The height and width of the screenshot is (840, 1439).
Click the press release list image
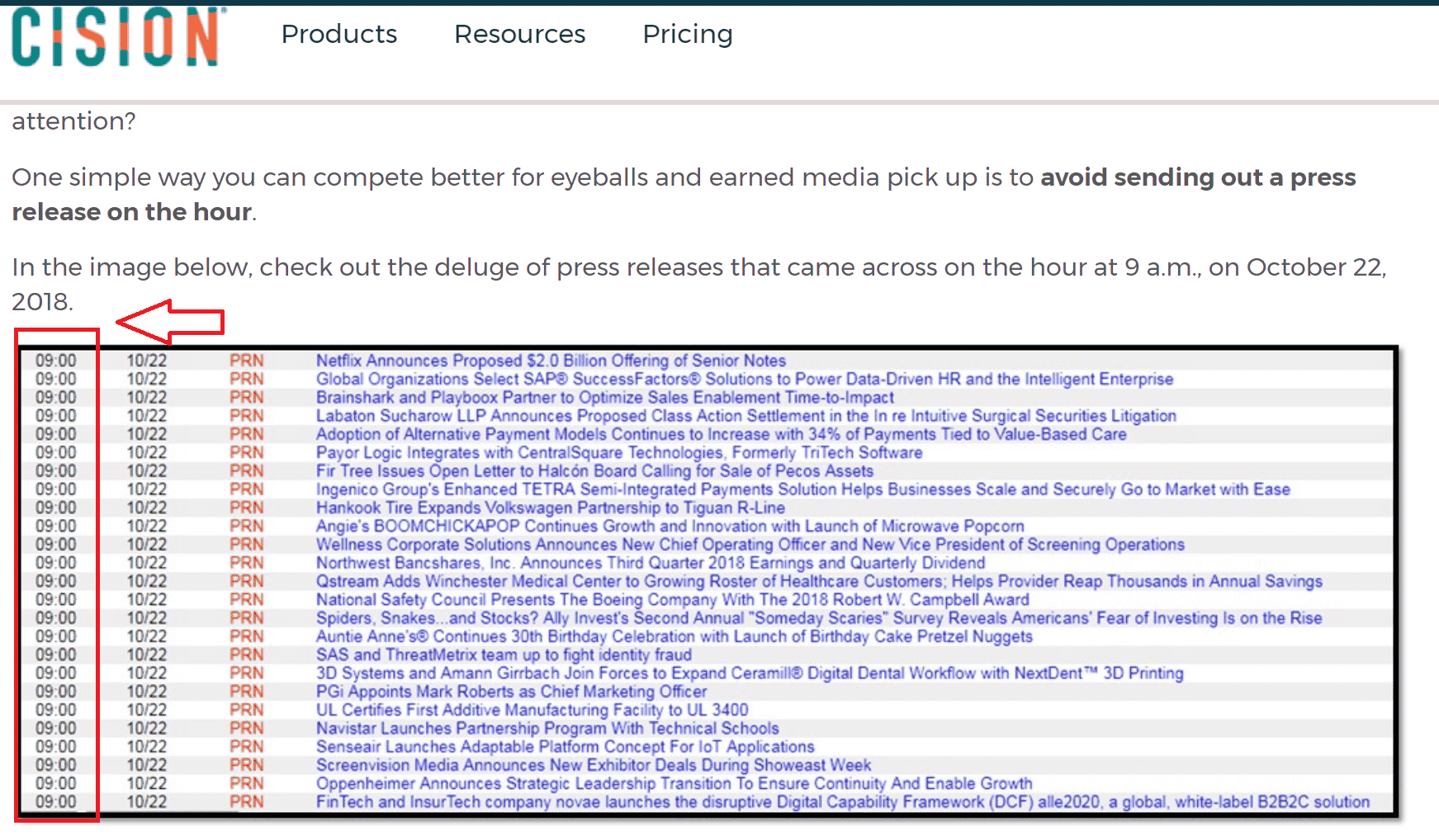(708, 581)
